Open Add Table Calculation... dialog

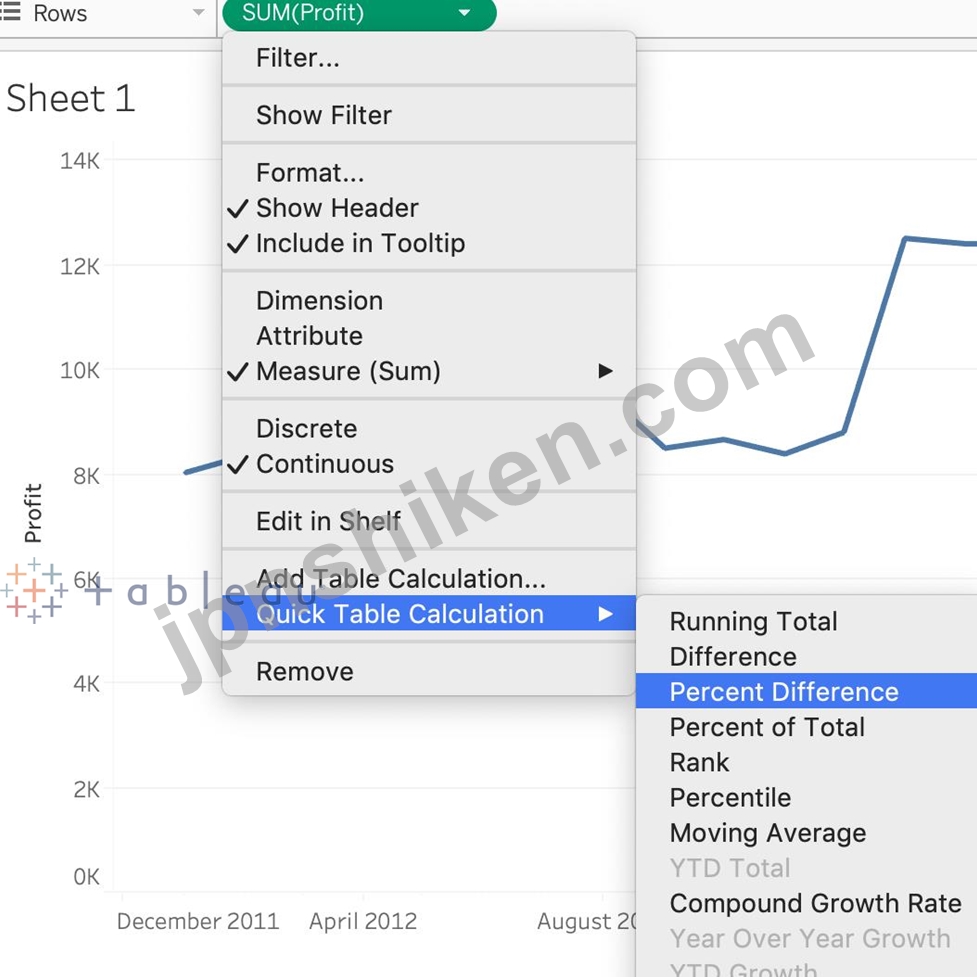click(x=400, y=579)
